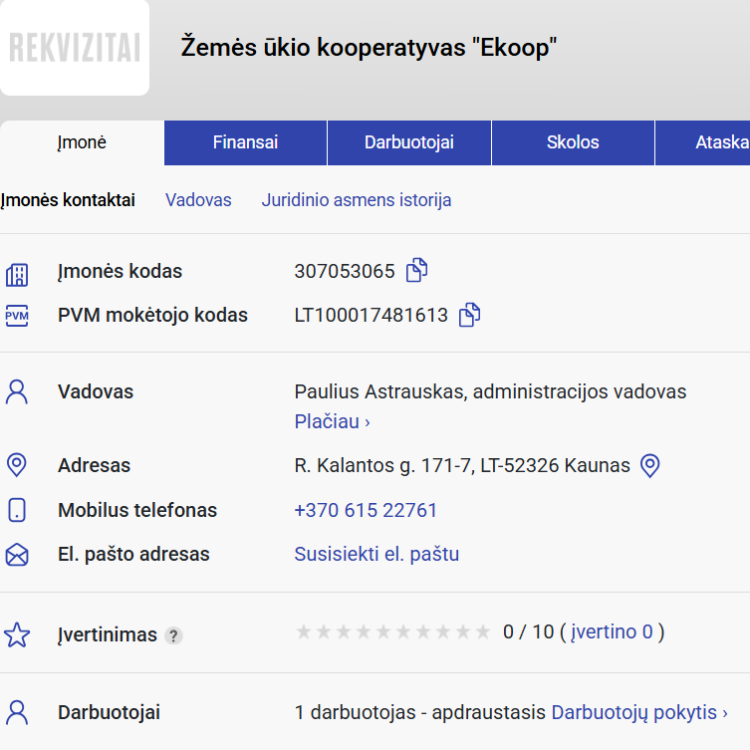
Task: Select the value LT100017481613
Action: click(x=371, y=315)
